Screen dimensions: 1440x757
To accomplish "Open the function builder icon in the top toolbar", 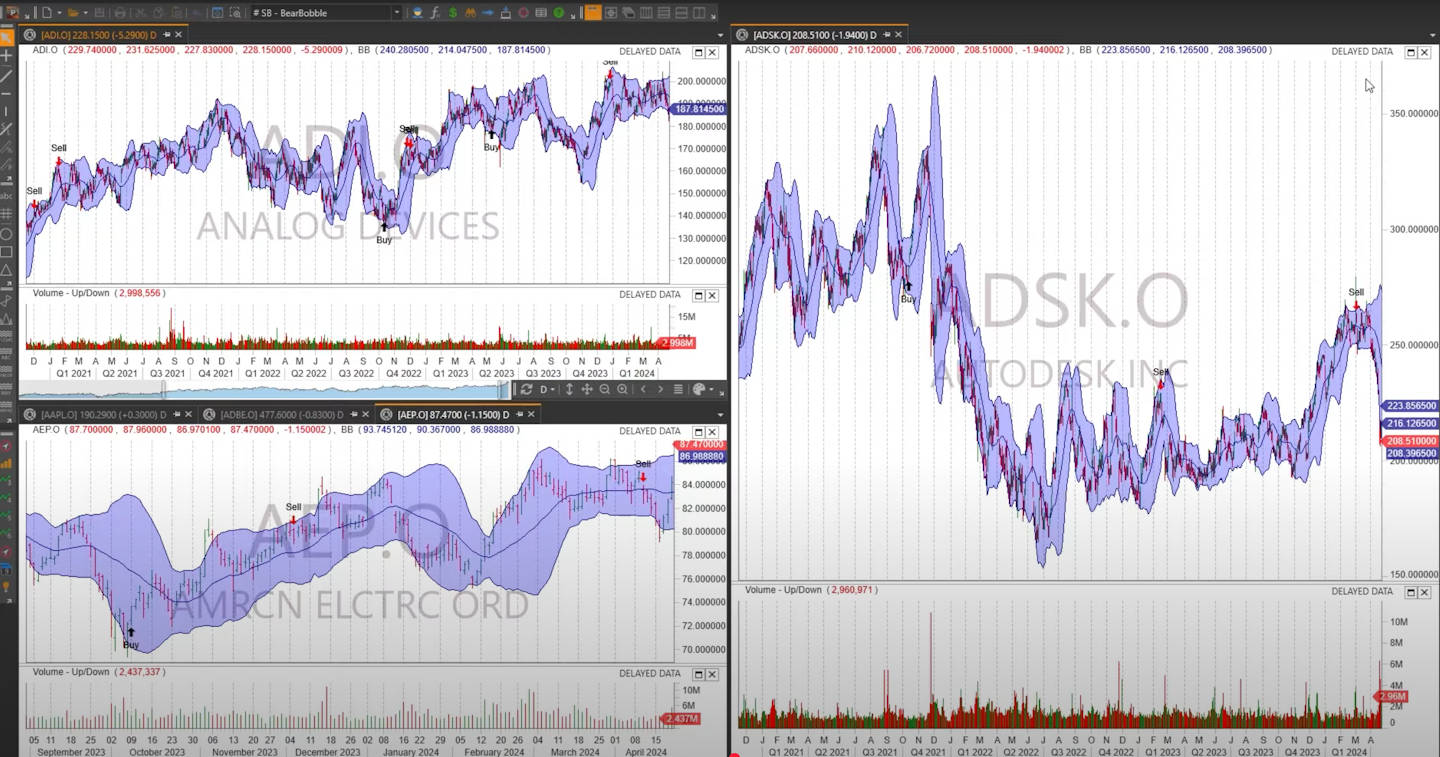I will click(434, 12).
